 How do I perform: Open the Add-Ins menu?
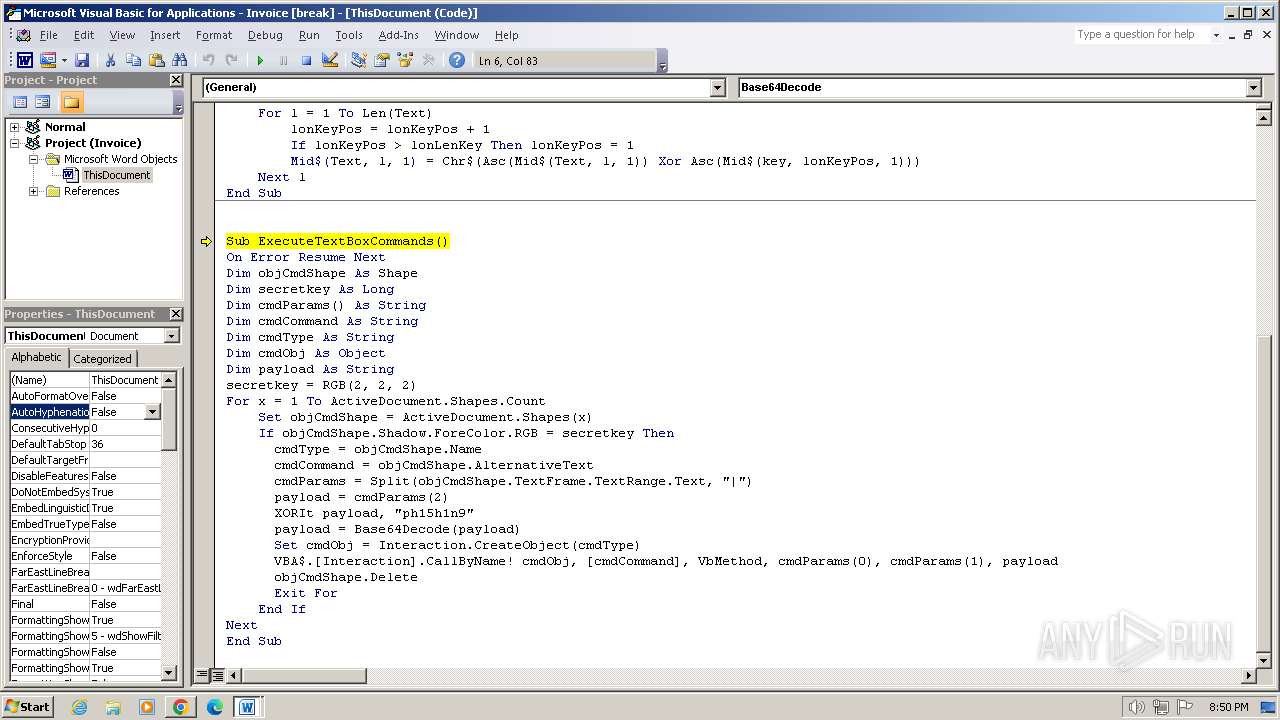399,35
